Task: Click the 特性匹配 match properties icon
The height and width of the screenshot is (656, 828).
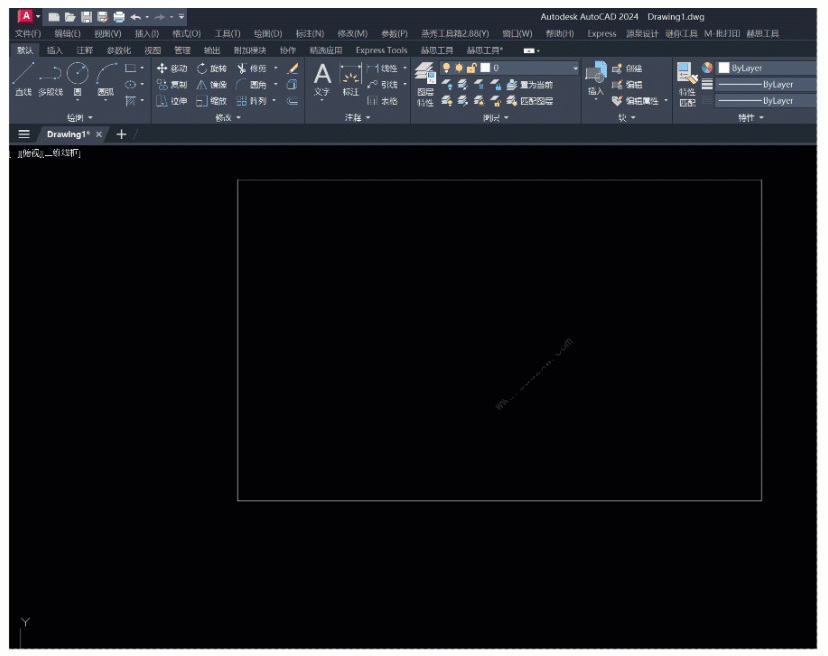Action: point(687,82)
